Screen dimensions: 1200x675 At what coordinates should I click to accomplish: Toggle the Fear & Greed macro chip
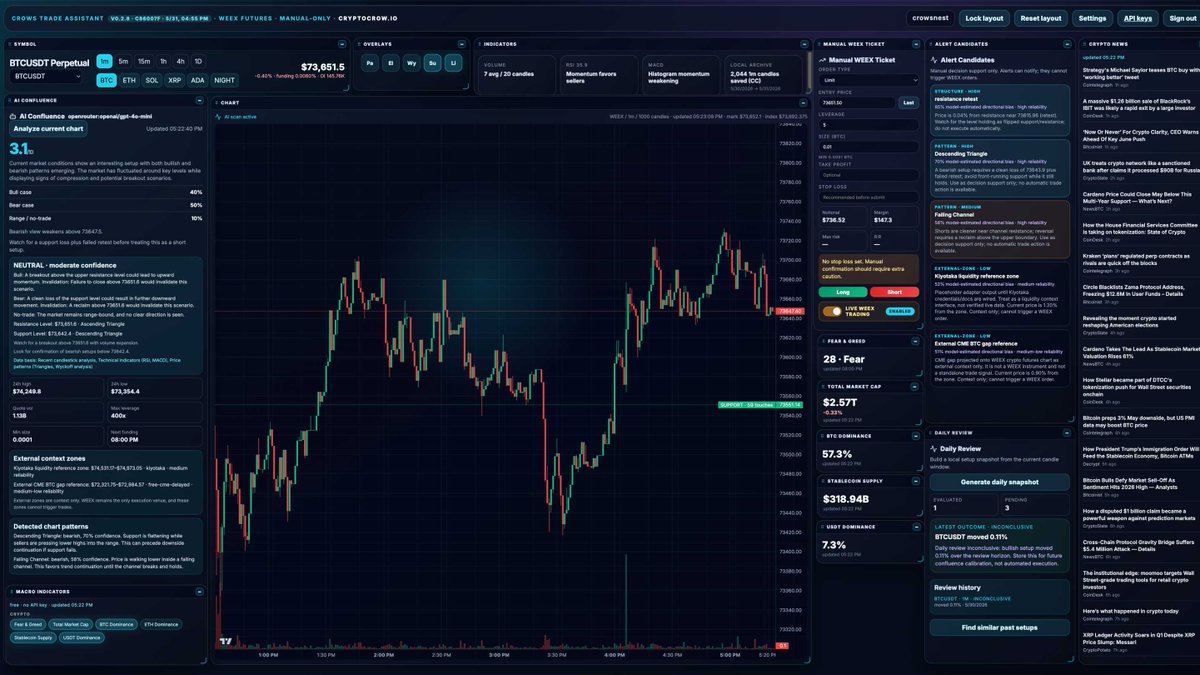coord(28,624)
